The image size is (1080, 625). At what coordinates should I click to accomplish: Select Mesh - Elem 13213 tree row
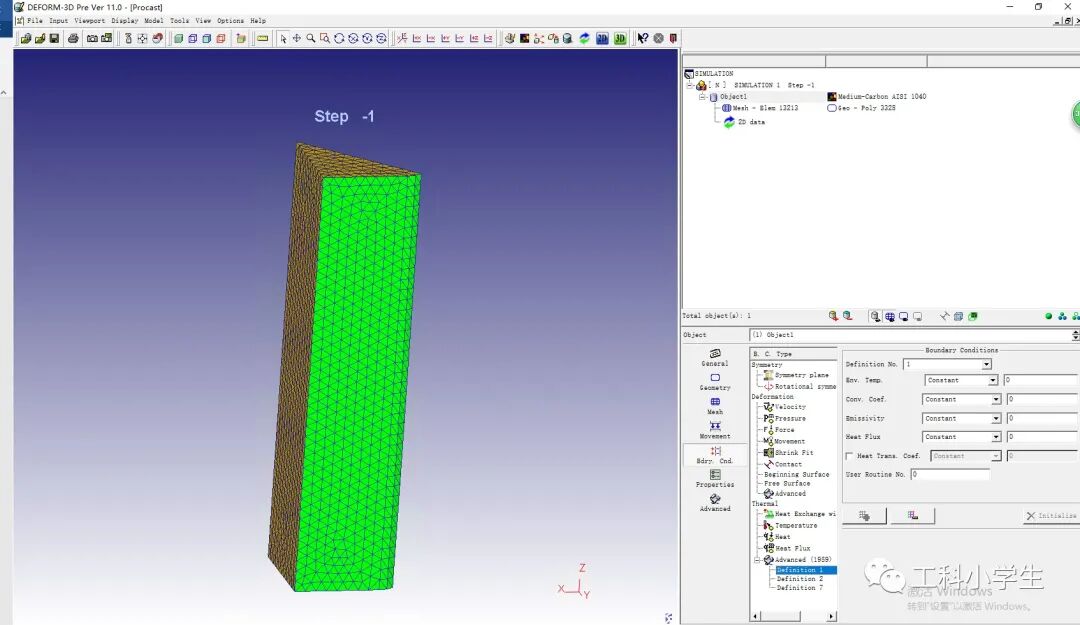(760, 109)
